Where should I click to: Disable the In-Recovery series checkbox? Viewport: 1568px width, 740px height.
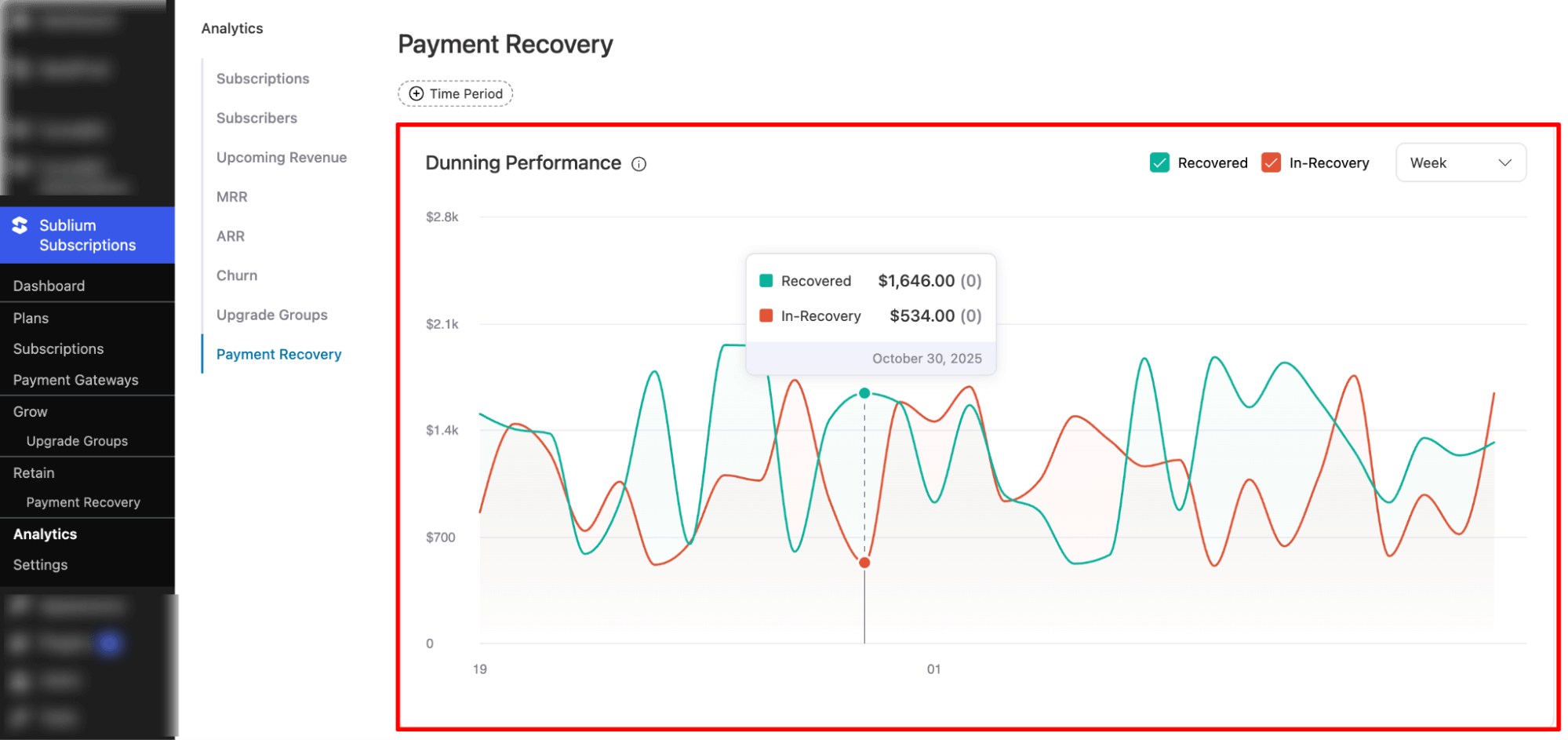[1270, 162]
